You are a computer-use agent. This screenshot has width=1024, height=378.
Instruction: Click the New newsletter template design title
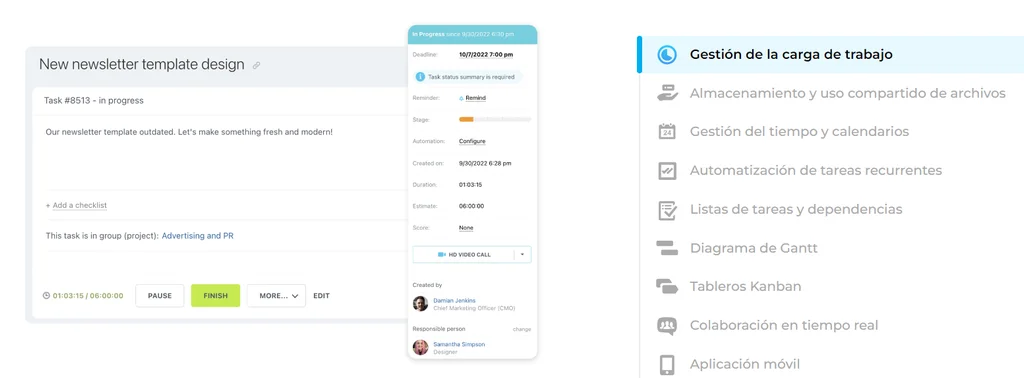[142, 65]
